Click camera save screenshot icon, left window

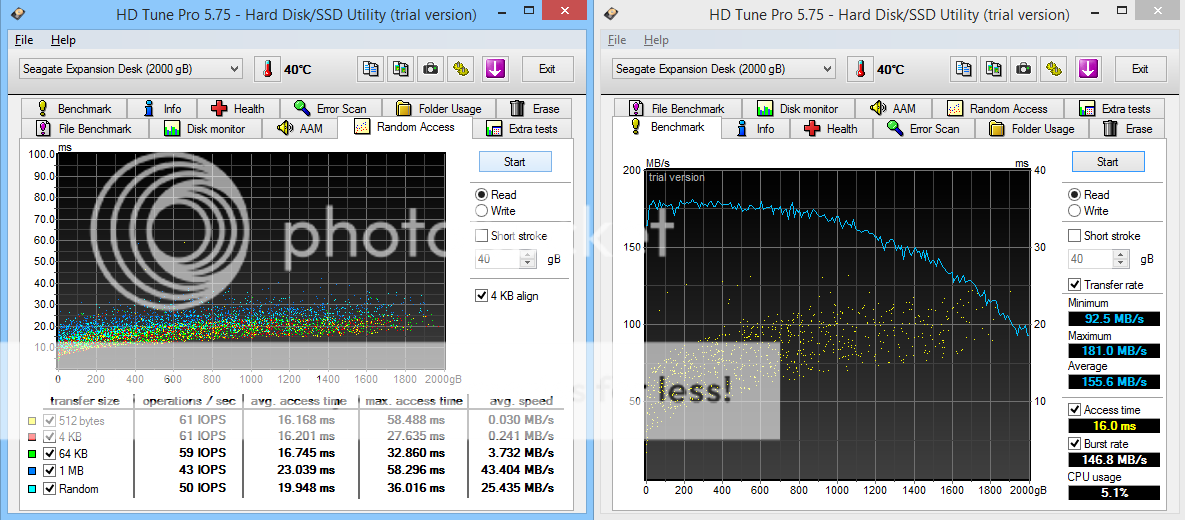[x=431, y=69]
